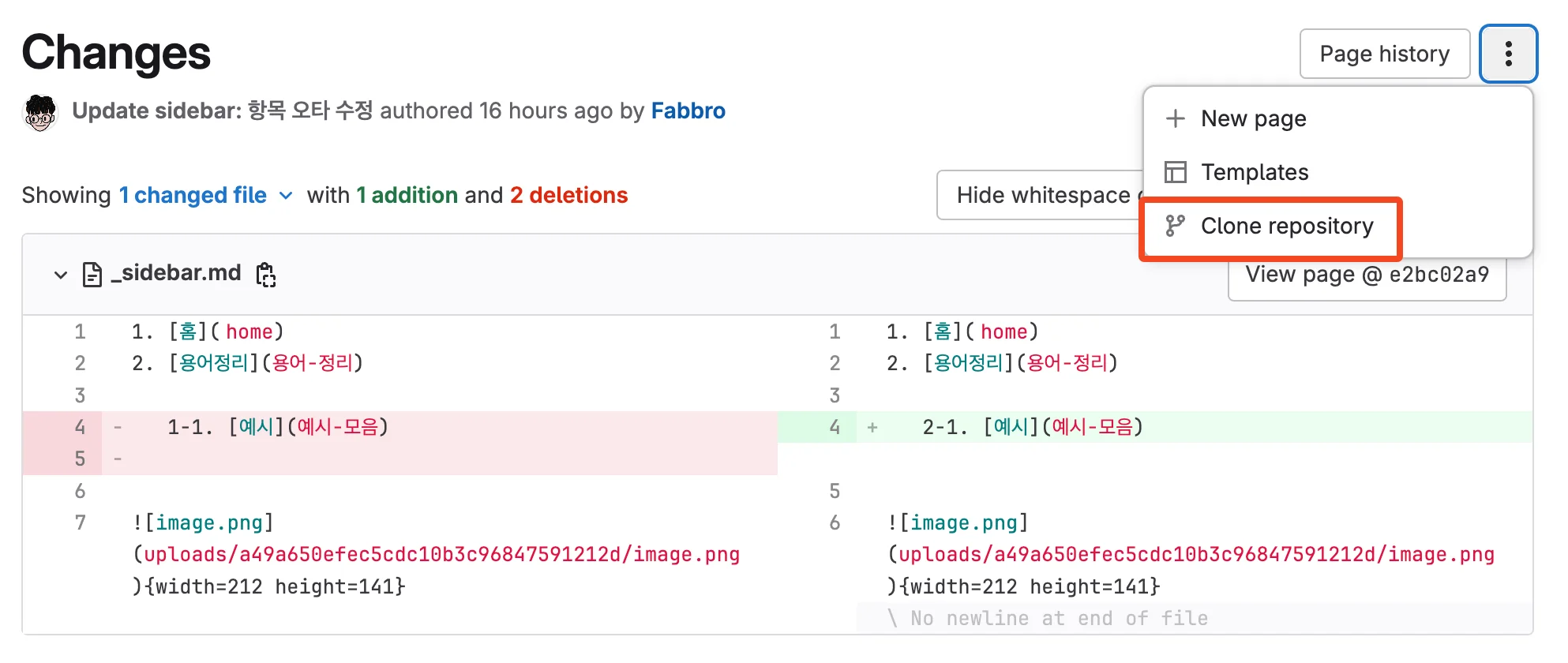The height and width of the screenshot is (663, 1568).
Task: Choose Templates in the dropdown menu
Action: coord(1255,172)
